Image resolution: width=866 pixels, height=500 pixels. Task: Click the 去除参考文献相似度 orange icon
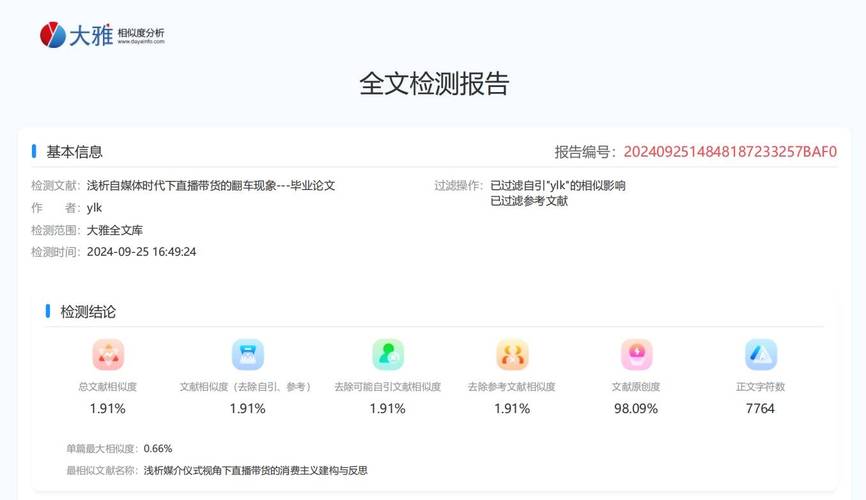(x=512, y=355)
